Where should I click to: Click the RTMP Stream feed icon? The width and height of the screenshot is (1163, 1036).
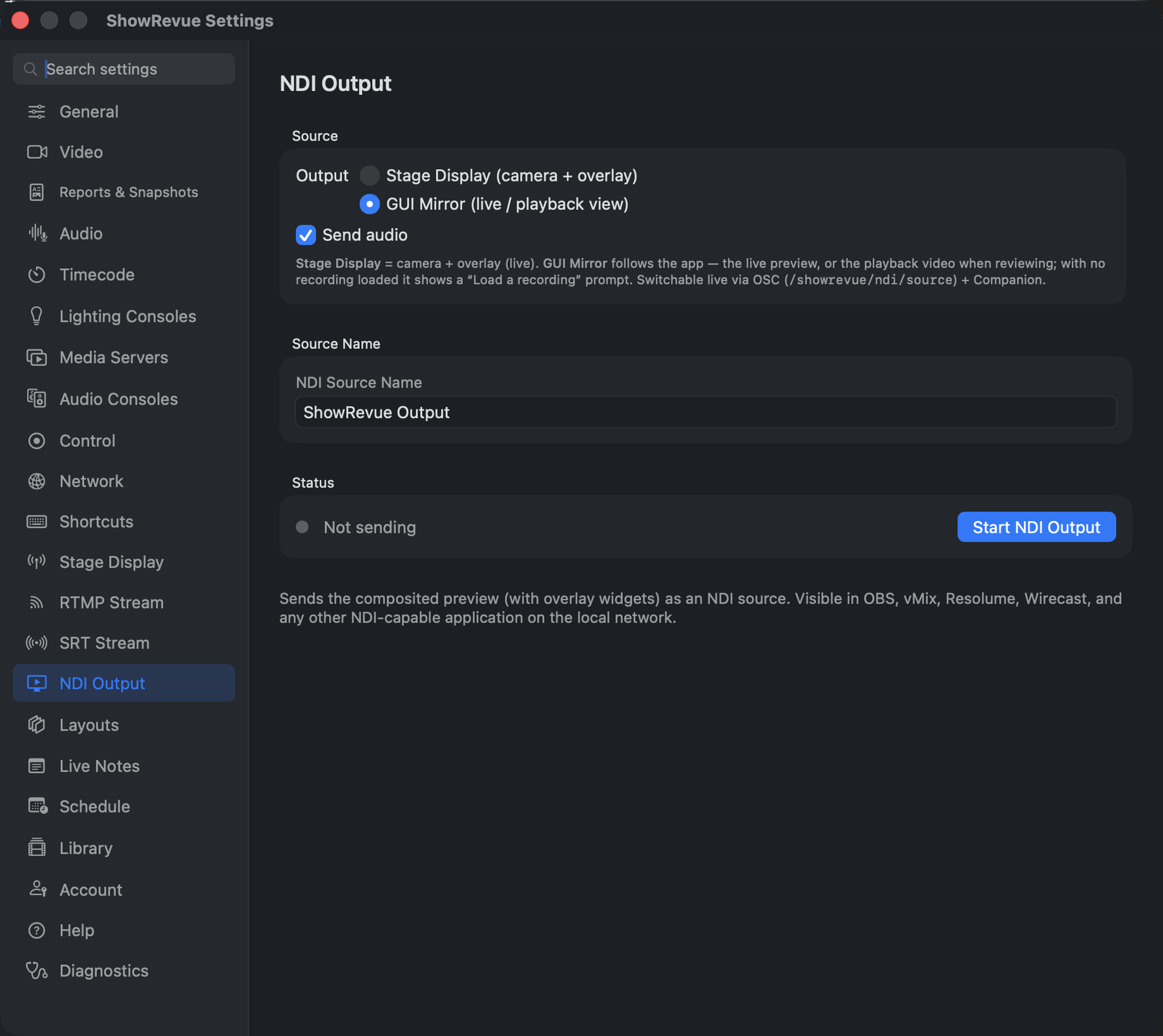point(37,602)
